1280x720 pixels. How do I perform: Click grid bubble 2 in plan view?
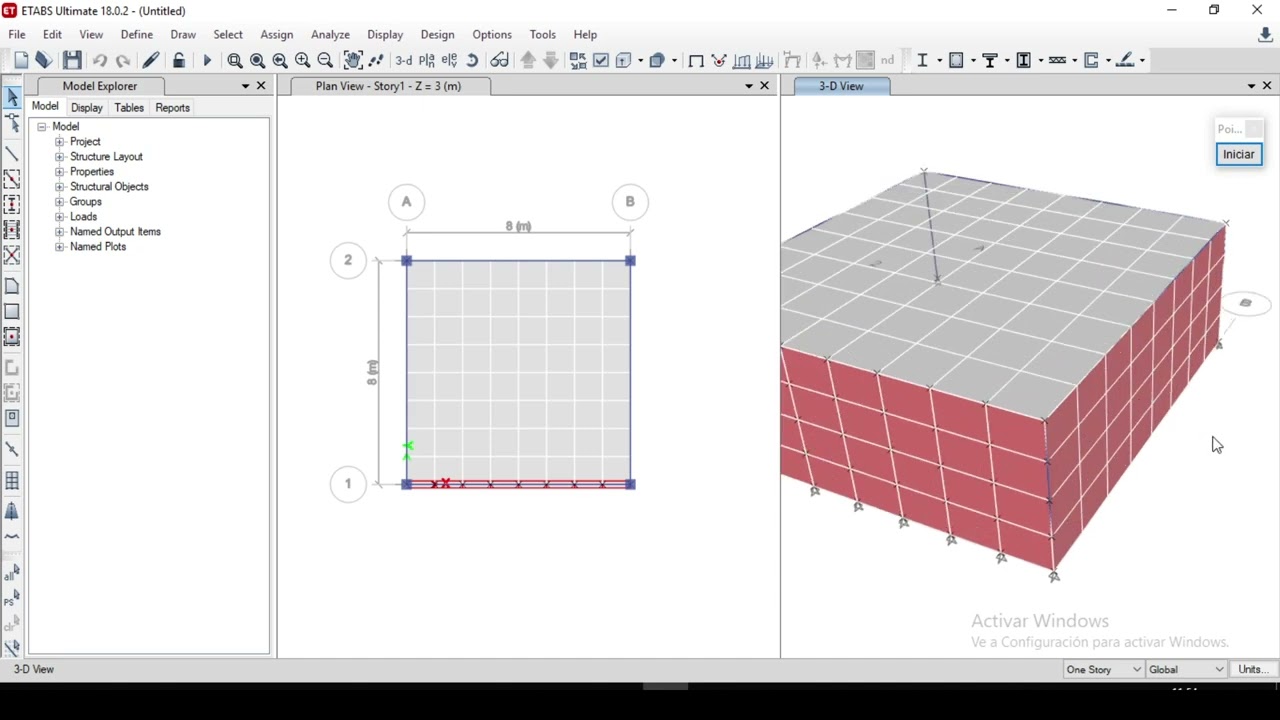[348, 260]
